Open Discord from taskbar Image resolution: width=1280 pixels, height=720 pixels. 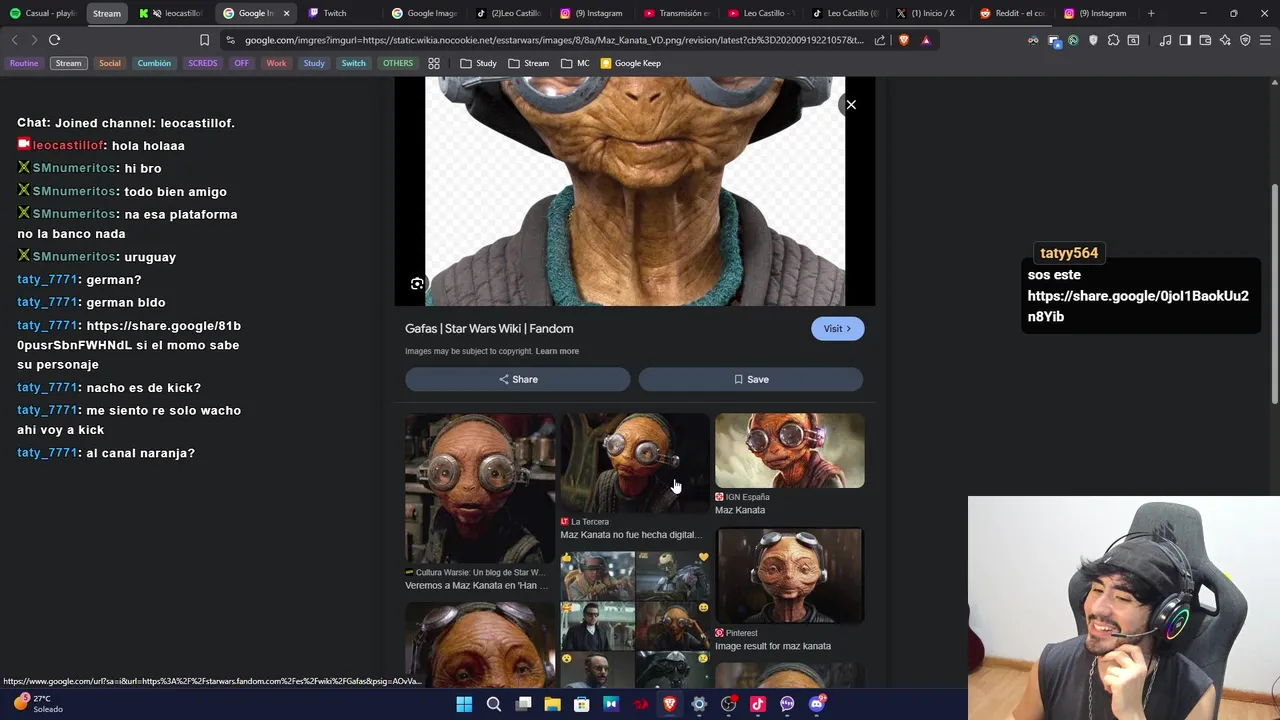(x=816, y=704)
